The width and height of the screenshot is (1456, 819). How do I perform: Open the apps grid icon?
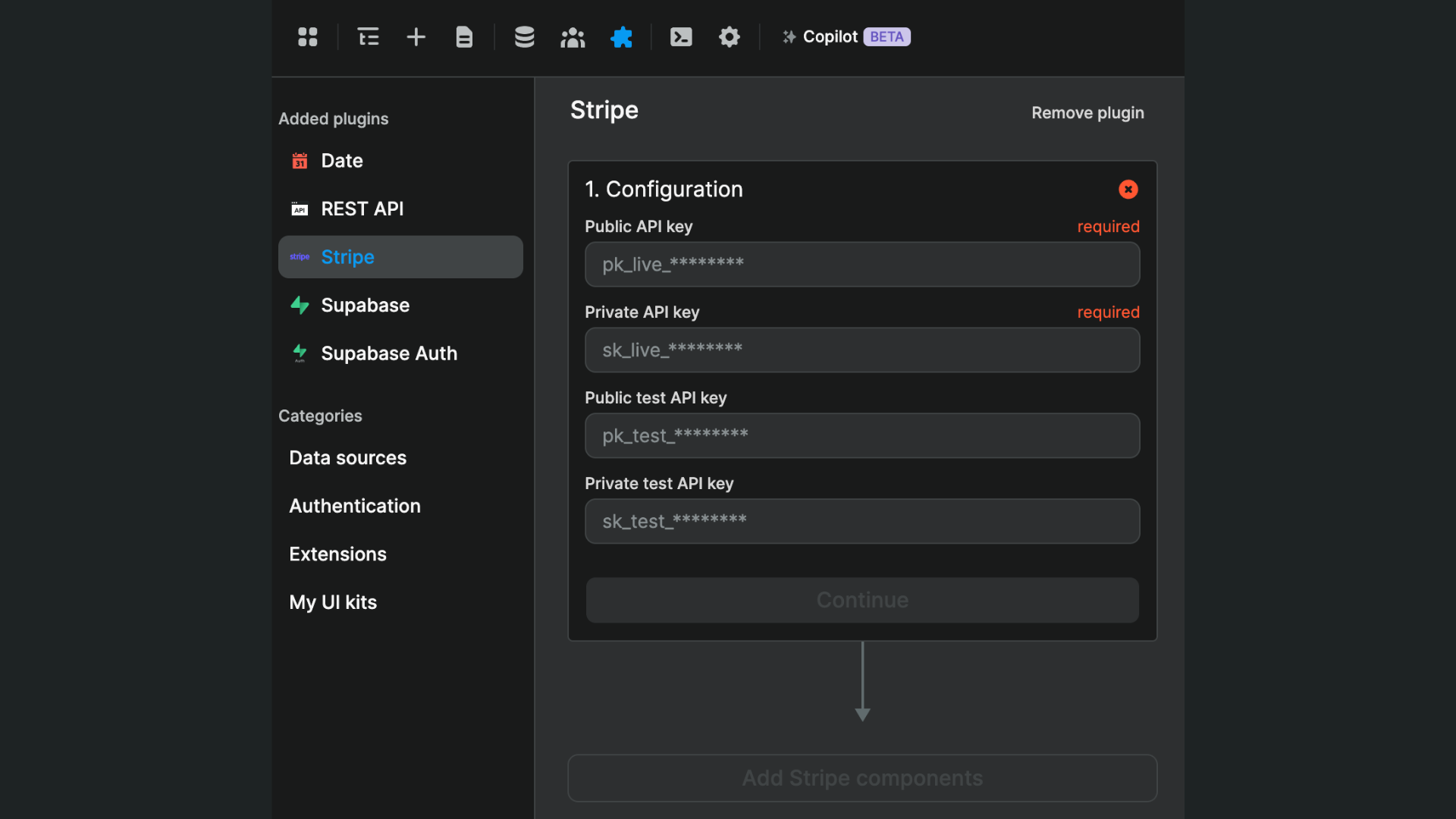click(x=307, y=36)
